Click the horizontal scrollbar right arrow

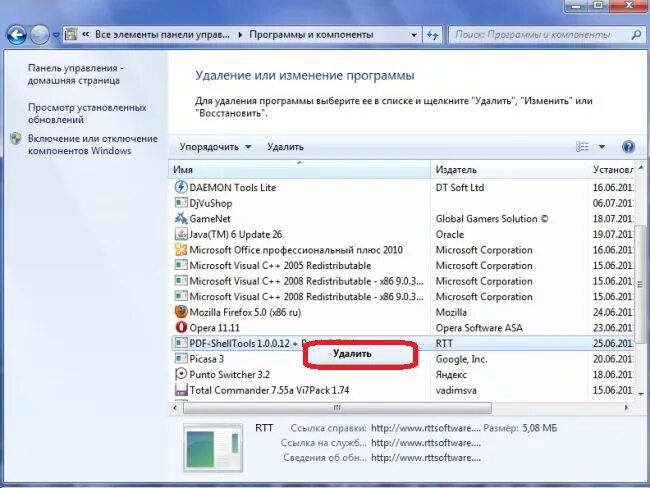pos(626,408)
